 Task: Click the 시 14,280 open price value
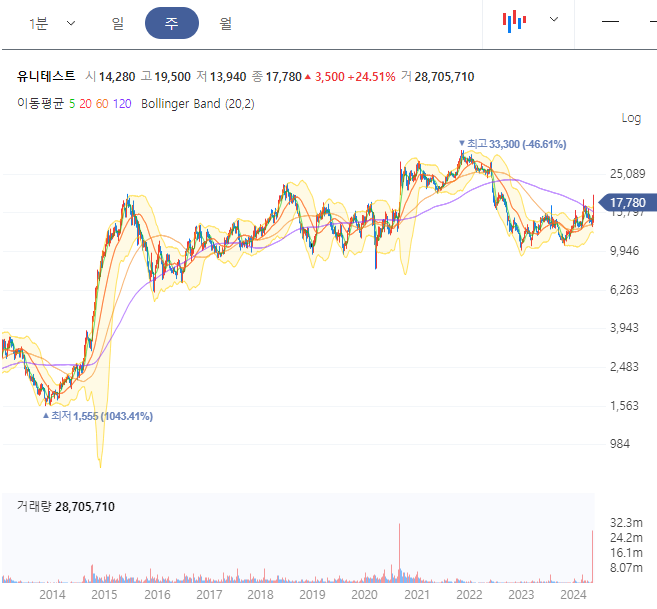tap(110, 77)
